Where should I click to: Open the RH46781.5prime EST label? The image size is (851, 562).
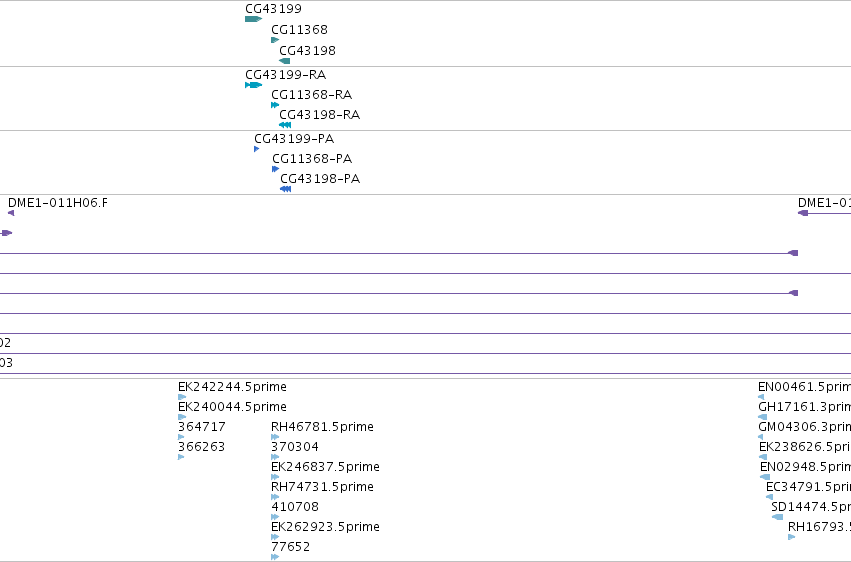pos(322,427)
